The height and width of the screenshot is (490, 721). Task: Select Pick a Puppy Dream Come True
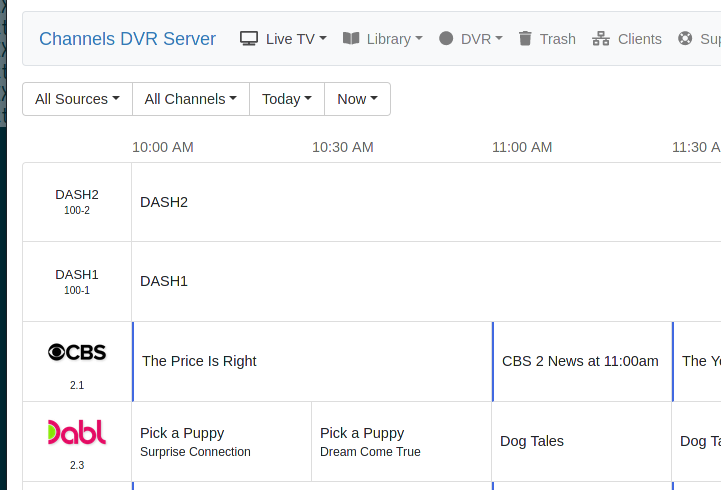click(370, 441)
